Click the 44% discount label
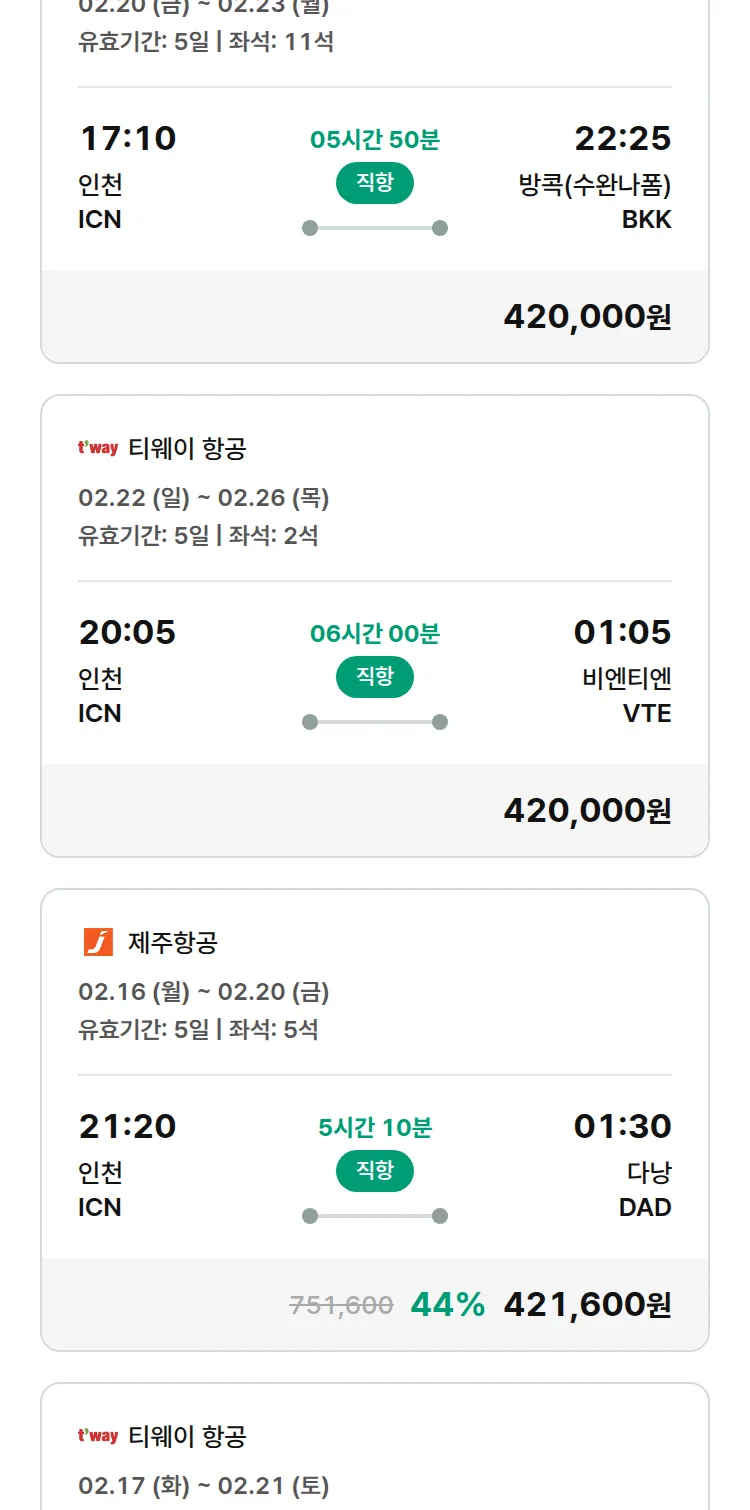 tap(447, 1305)
